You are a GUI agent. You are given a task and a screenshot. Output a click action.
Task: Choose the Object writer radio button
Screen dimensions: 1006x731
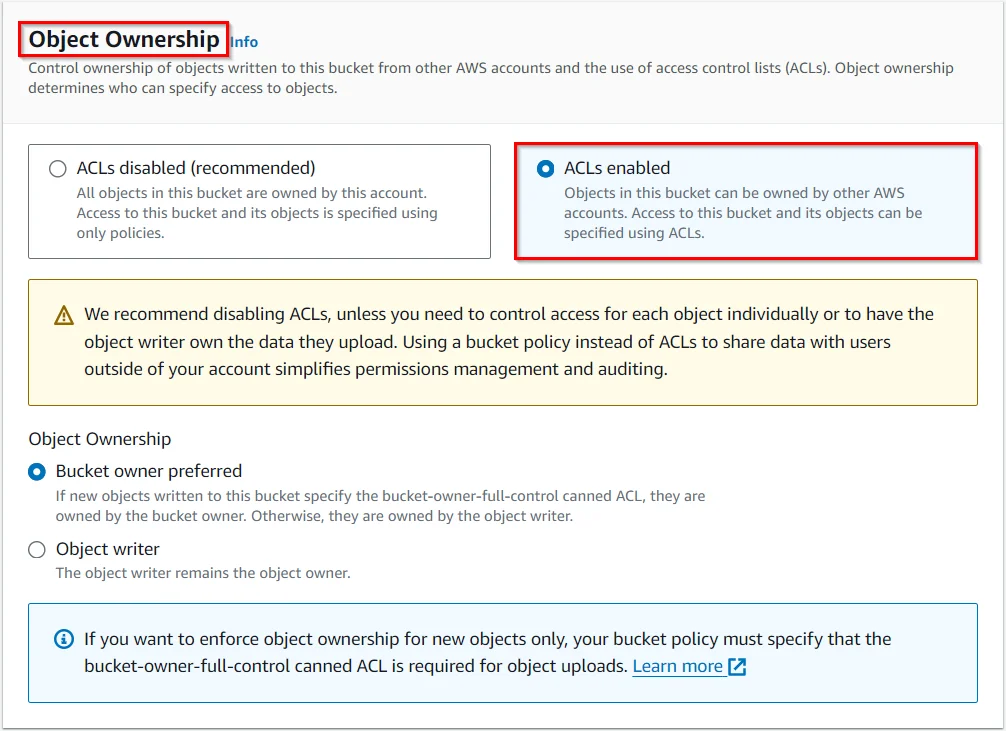click(37, 549)
